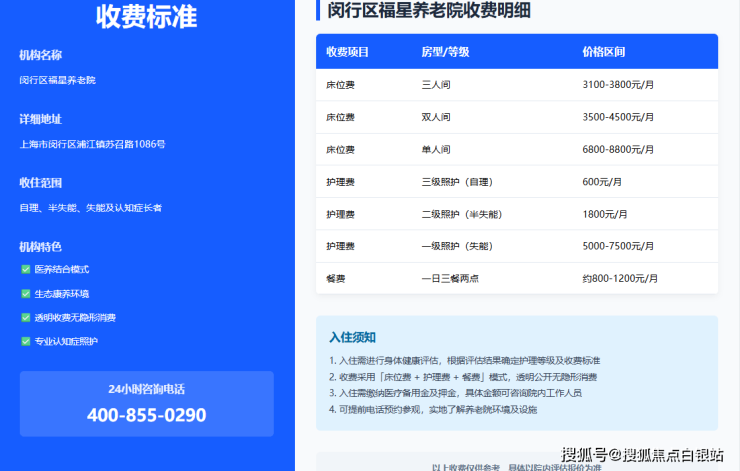This screenshot has width=740, height=471.
Task: Click the 餐费 一日三餐两点 row
Action: (x=517, y=278)
